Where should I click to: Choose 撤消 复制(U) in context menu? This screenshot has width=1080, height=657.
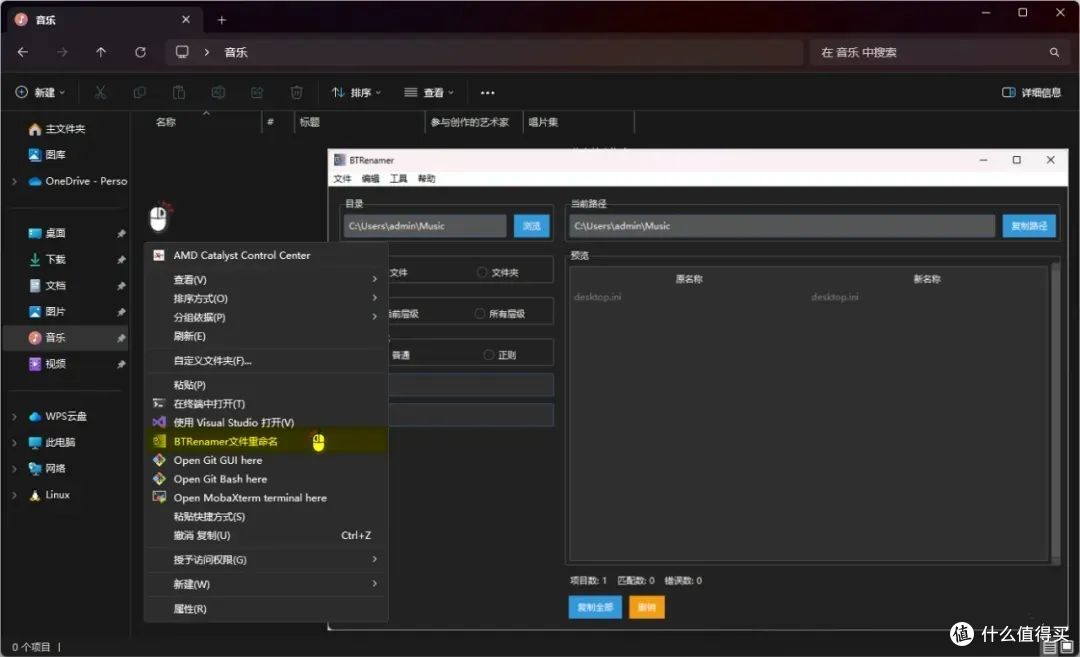(267, 536)
